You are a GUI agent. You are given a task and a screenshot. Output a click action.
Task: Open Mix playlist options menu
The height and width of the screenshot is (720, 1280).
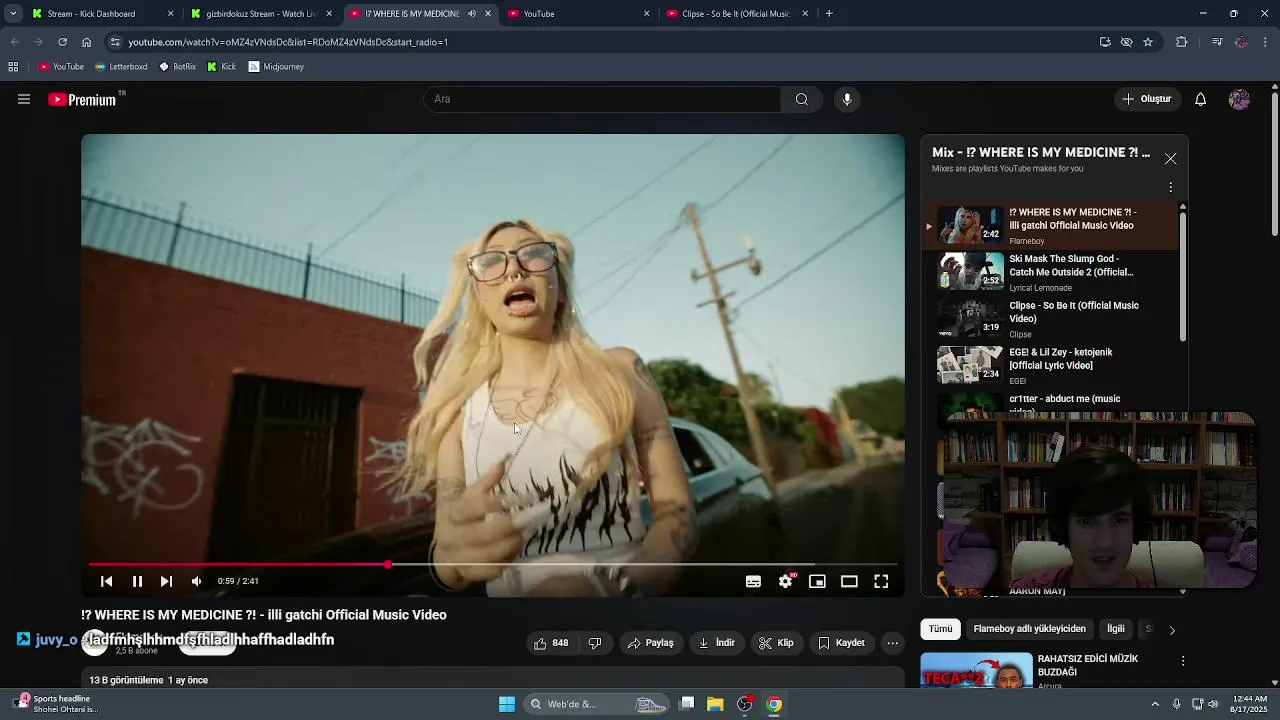1170,187
